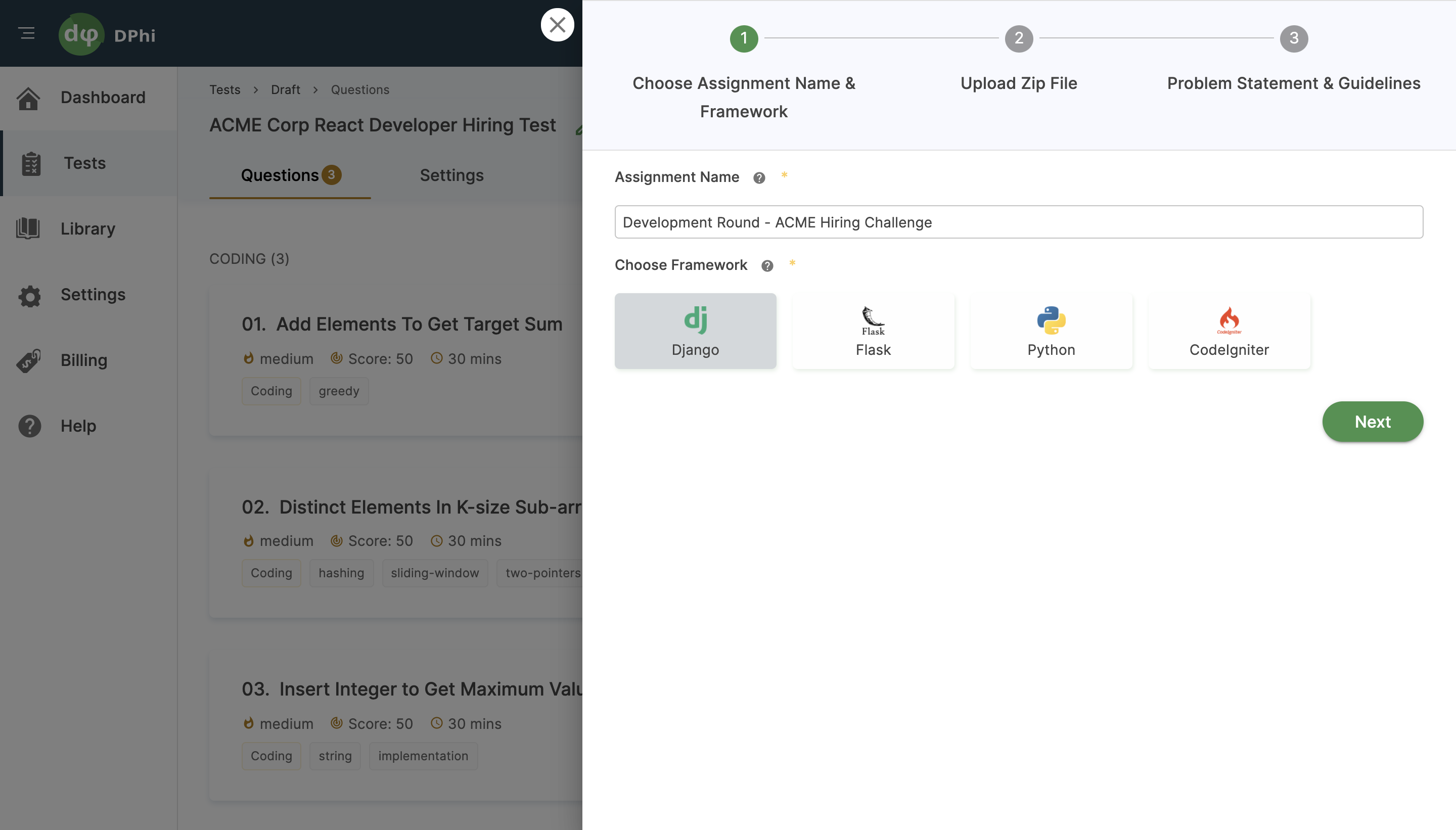The width and height of the screenshot is (1456, 830).
Task: Jump to step 2 Upload Zip File
Action: coord(1018,39)
